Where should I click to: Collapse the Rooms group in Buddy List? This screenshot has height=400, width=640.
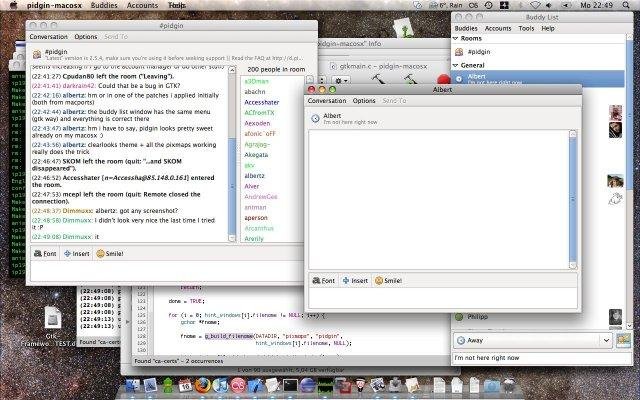click(456, 38)
